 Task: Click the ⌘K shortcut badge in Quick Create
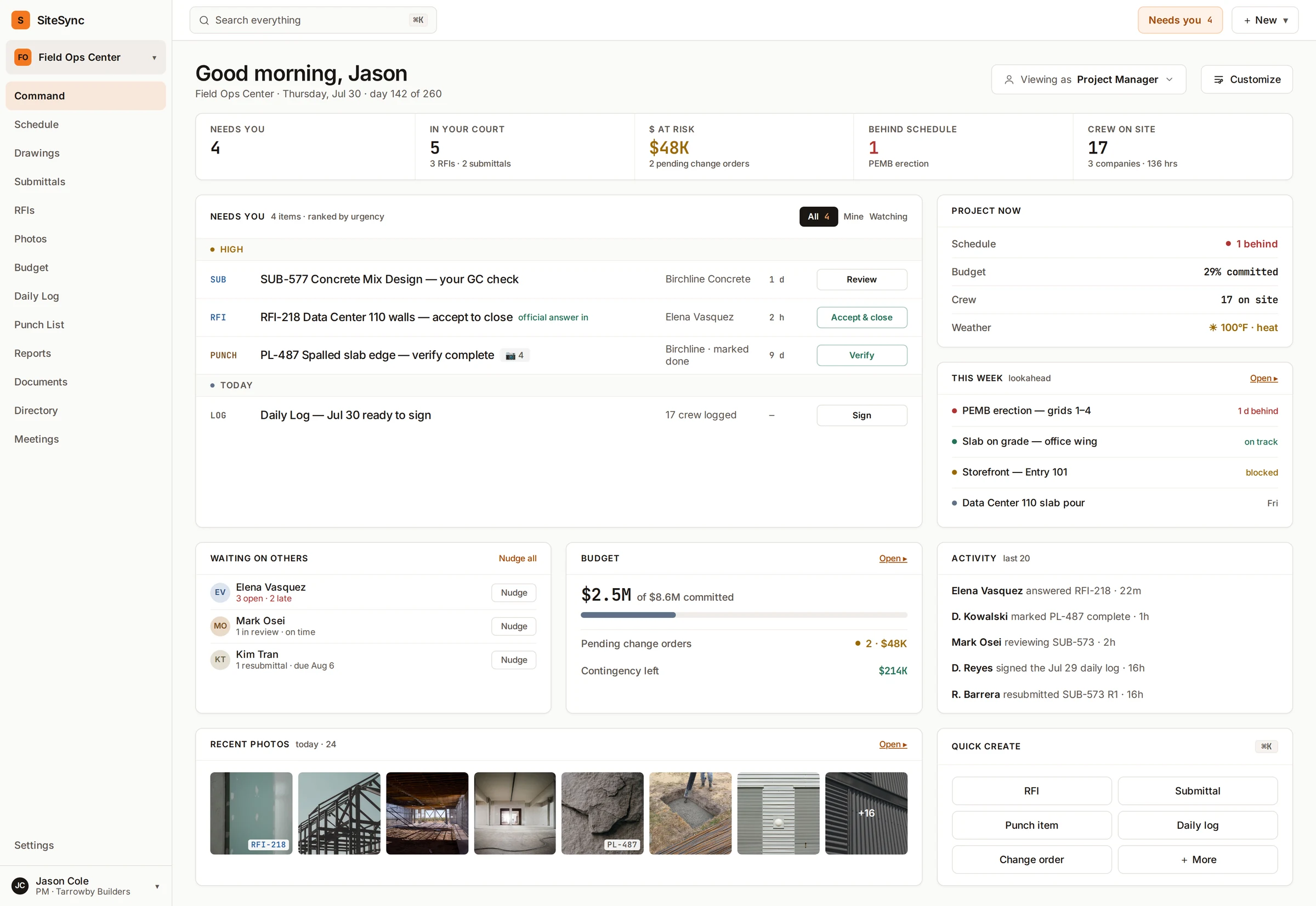pyautogui.click(x=1266, y=746)
